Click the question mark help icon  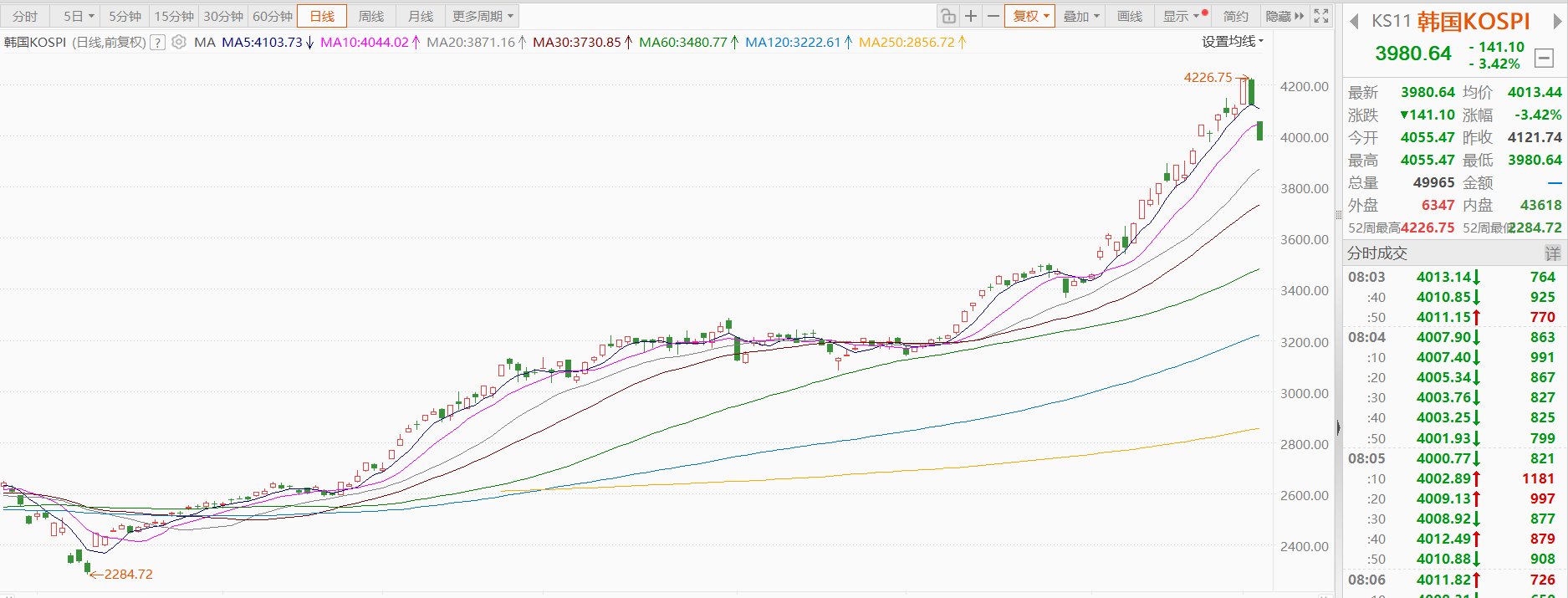click(157, 43)
